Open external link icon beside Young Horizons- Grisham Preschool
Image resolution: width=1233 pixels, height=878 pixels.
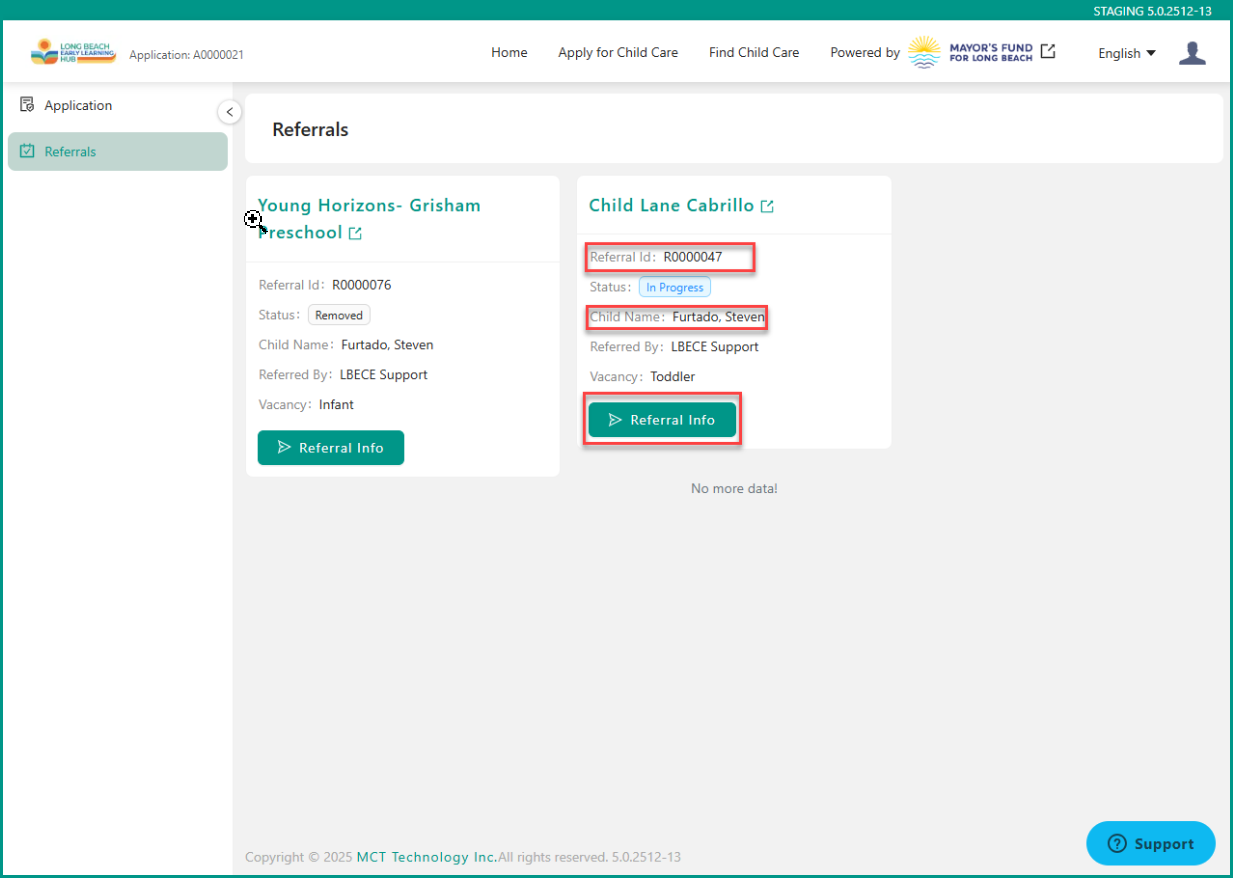click(355, 233)
